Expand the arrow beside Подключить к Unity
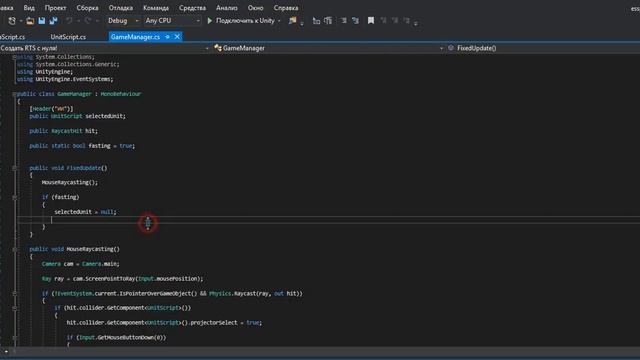Viewport: 640px width, 360px height. pos(279,21)
